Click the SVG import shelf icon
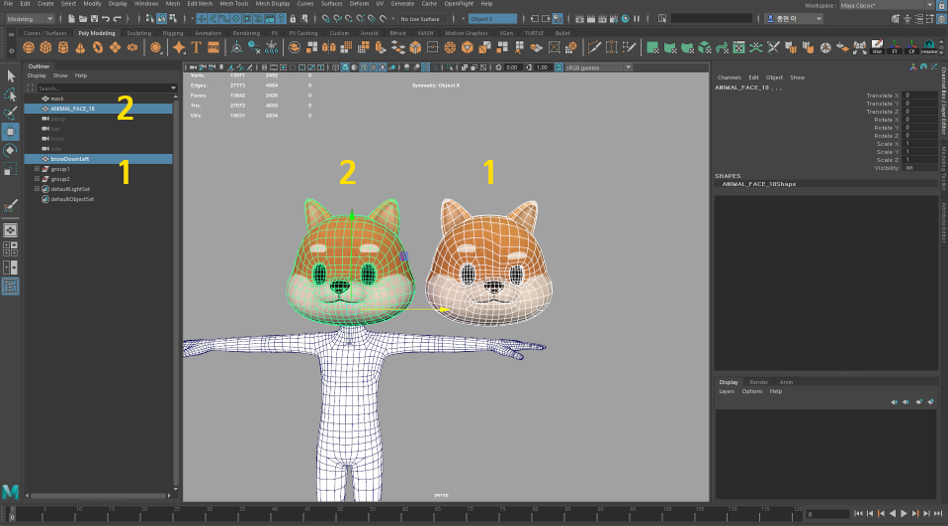The width and height of the screenshot is (948, 526). click(213, 47)
